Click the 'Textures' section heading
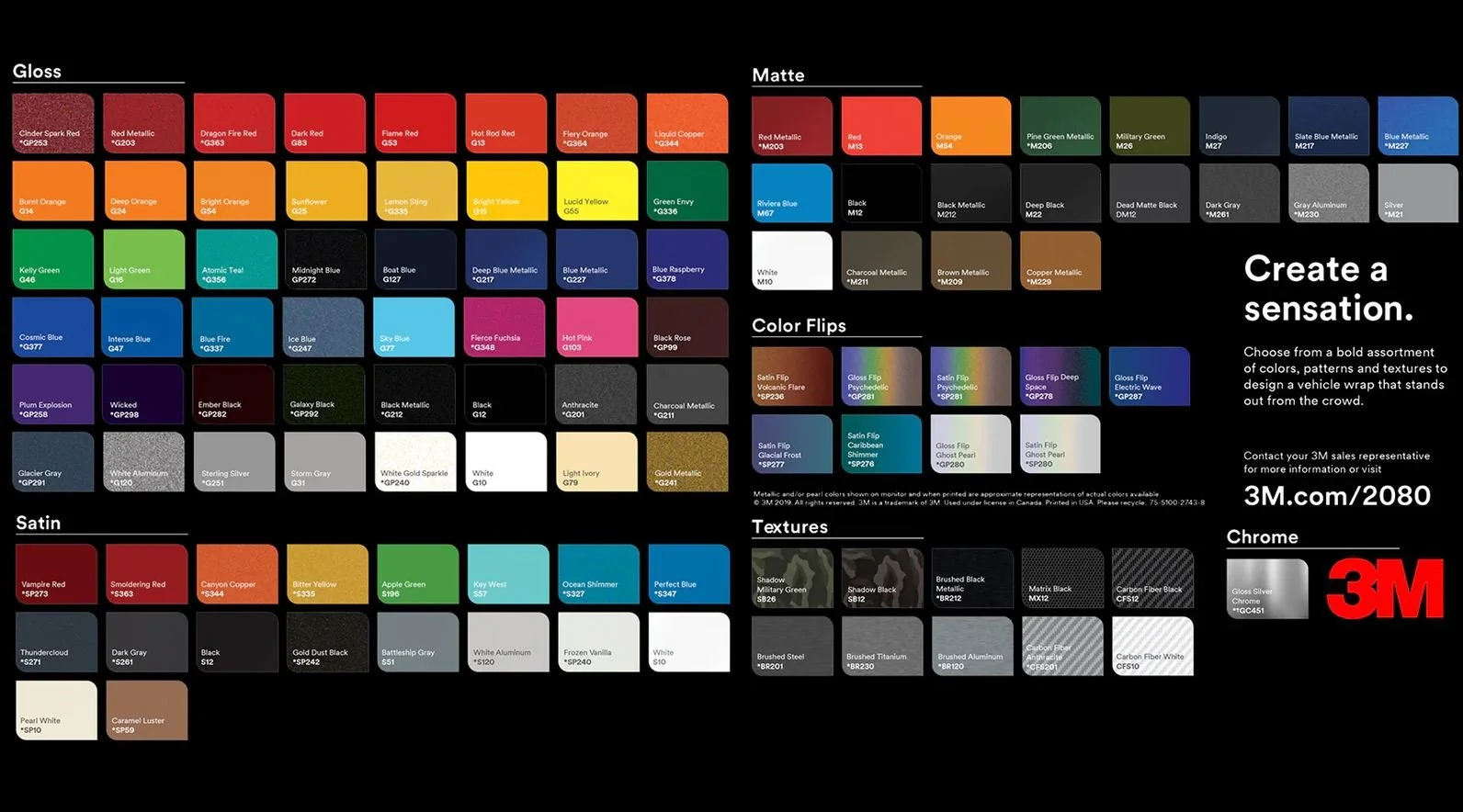This screenshot has width=1463, height=812. [789, 526]
